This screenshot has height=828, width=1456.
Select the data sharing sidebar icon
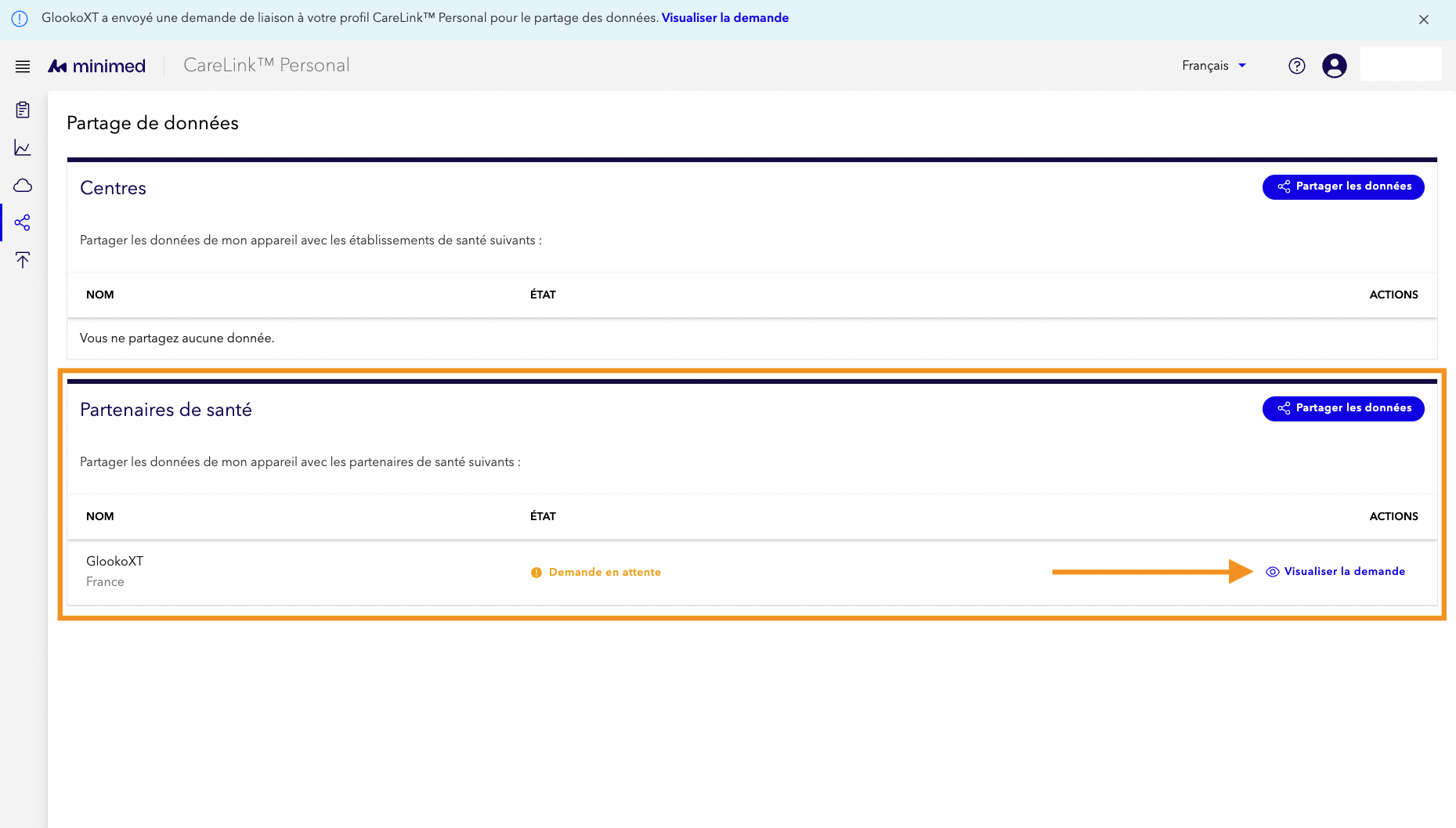(23, 222)
